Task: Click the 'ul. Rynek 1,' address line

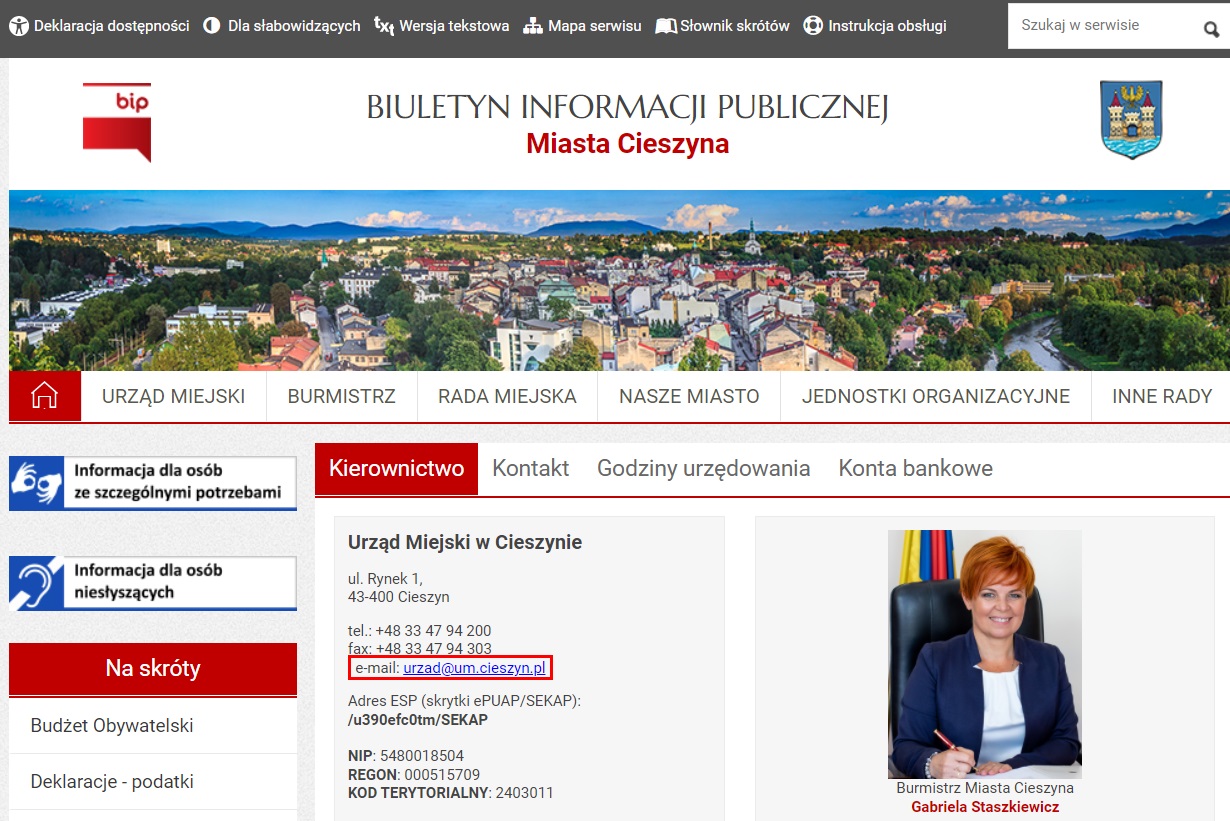Action: [x=385, y=579]
